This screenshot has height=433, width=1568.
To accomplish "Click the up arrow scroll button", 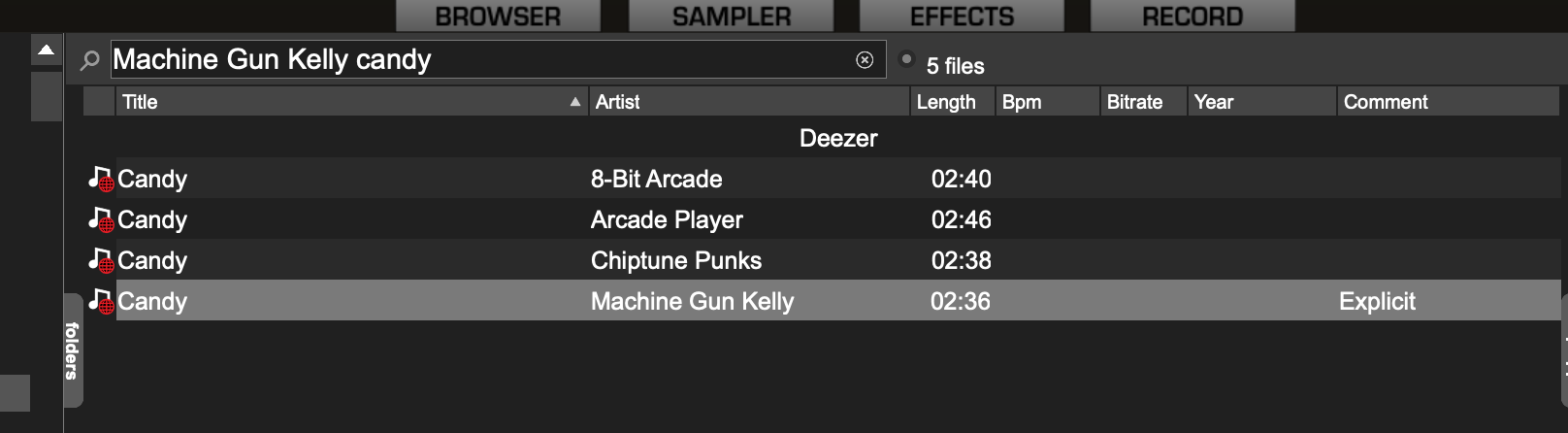I will [46, 50].
